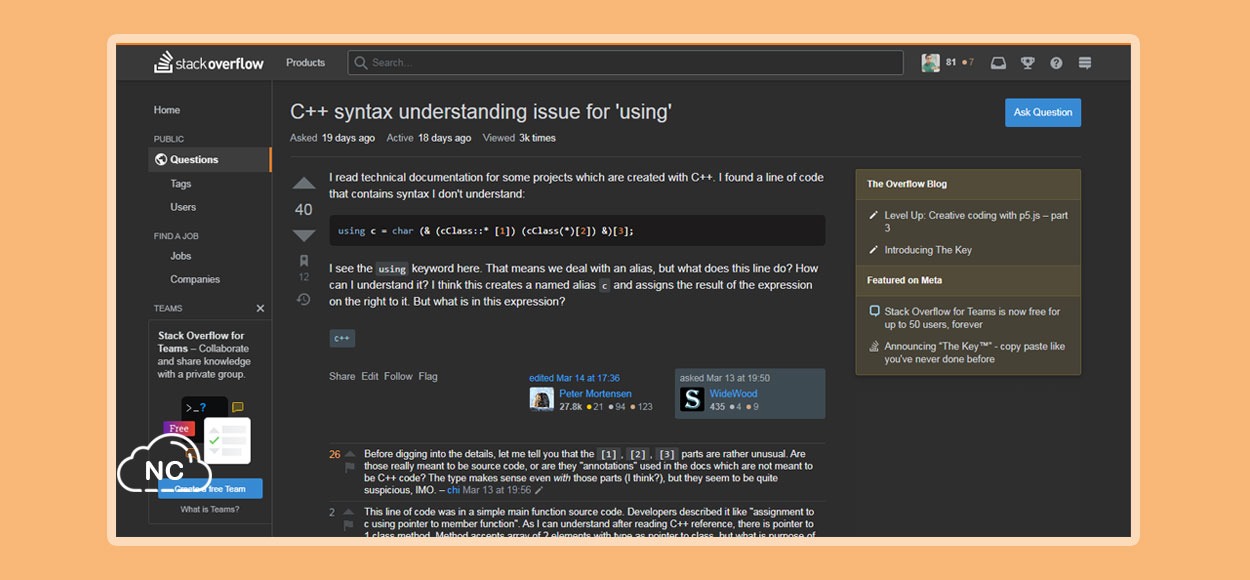
Task: Open the Stack Overflow logo home link
Action: [209, 63]
